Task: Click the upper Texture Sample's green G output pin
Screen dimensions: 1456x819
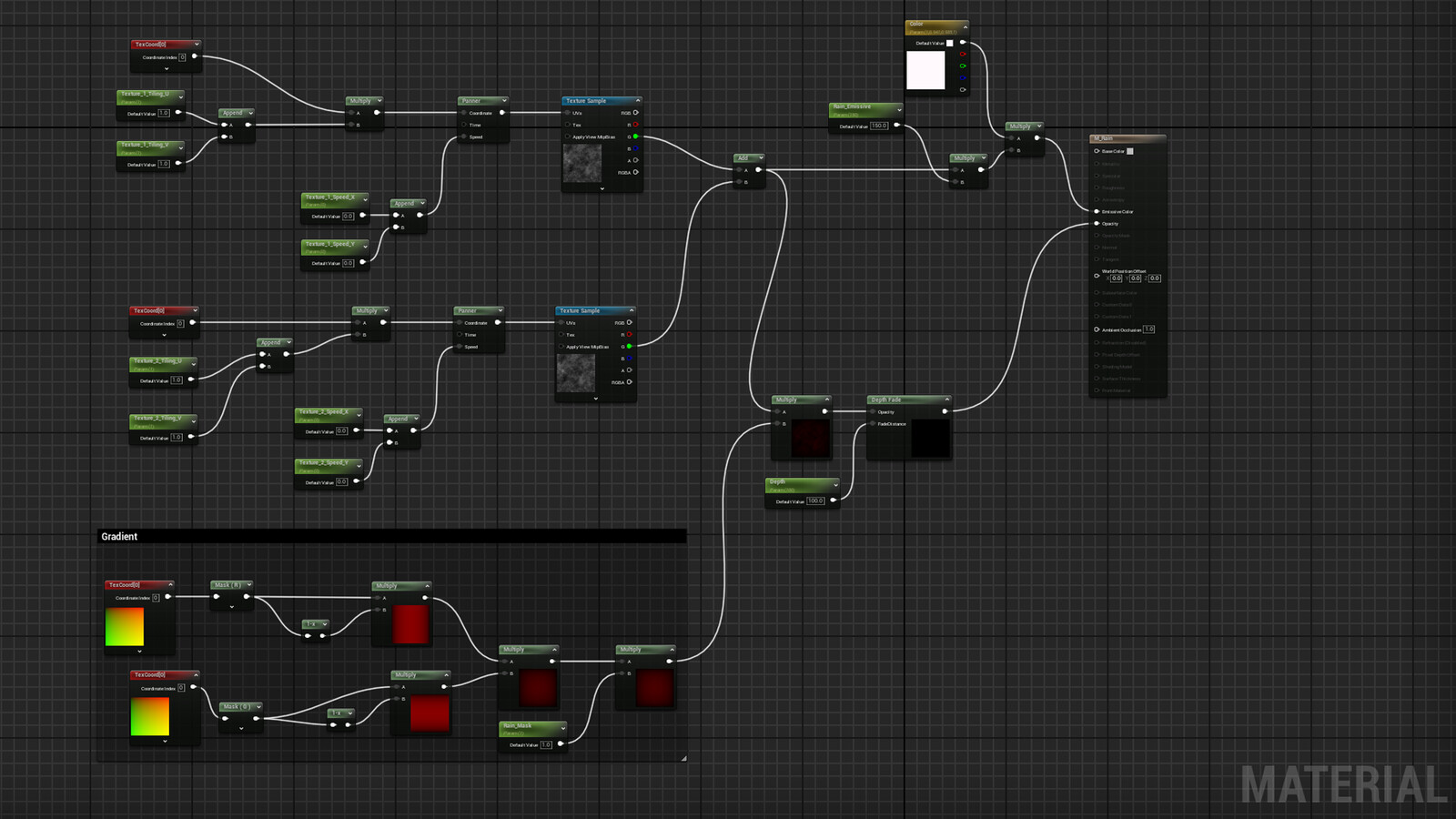Action: tap(635, 136)
